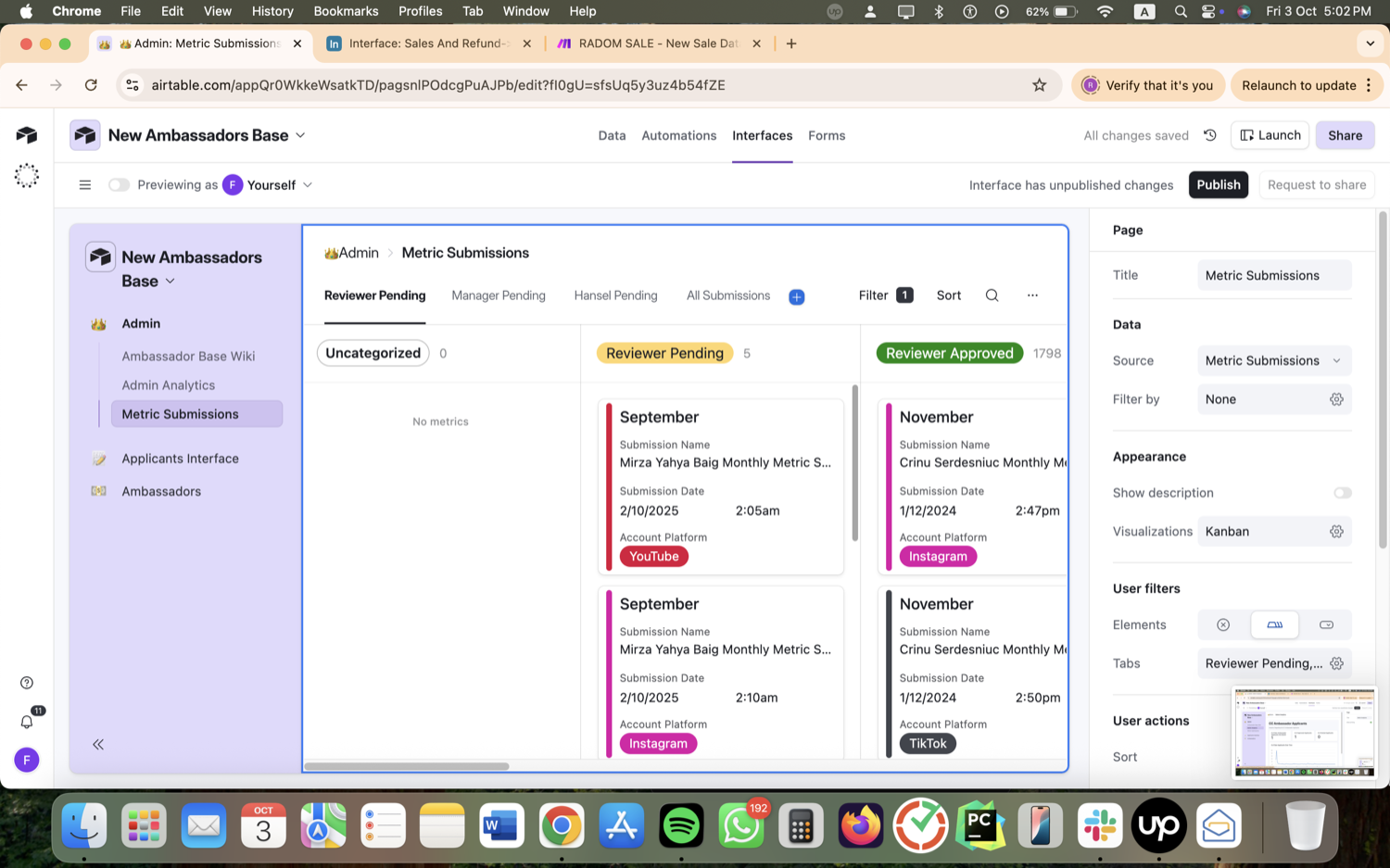Screen dimensions: 1390x868
Task: Open Visualizations Kanban settings gear
Action: 1336,532
